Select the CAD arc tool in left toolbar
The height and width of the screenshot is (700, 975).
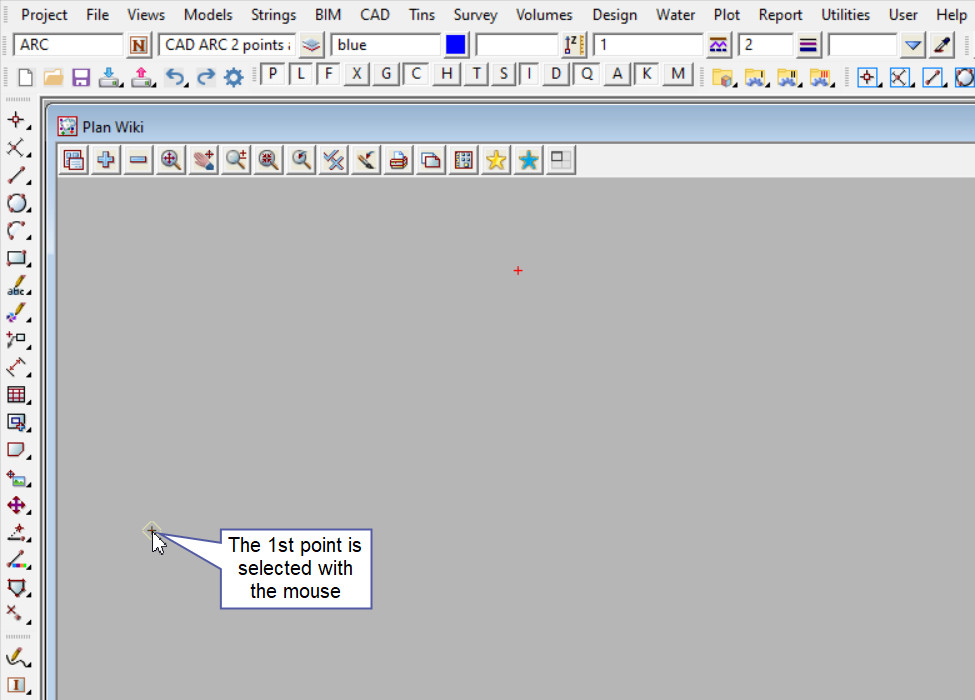click(x=16, y=231)
